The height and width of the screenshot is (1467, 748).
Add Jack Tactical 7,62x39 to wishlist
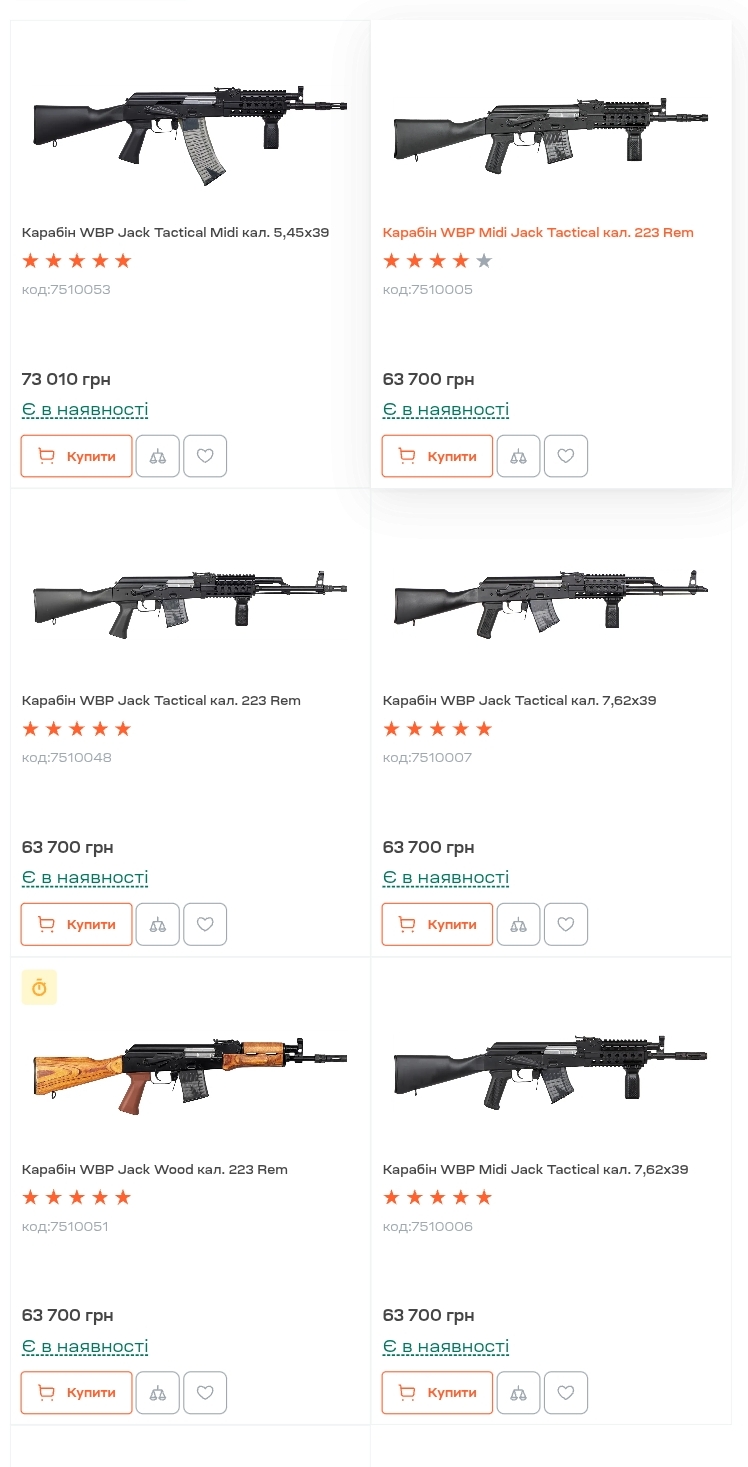(566, 924)
